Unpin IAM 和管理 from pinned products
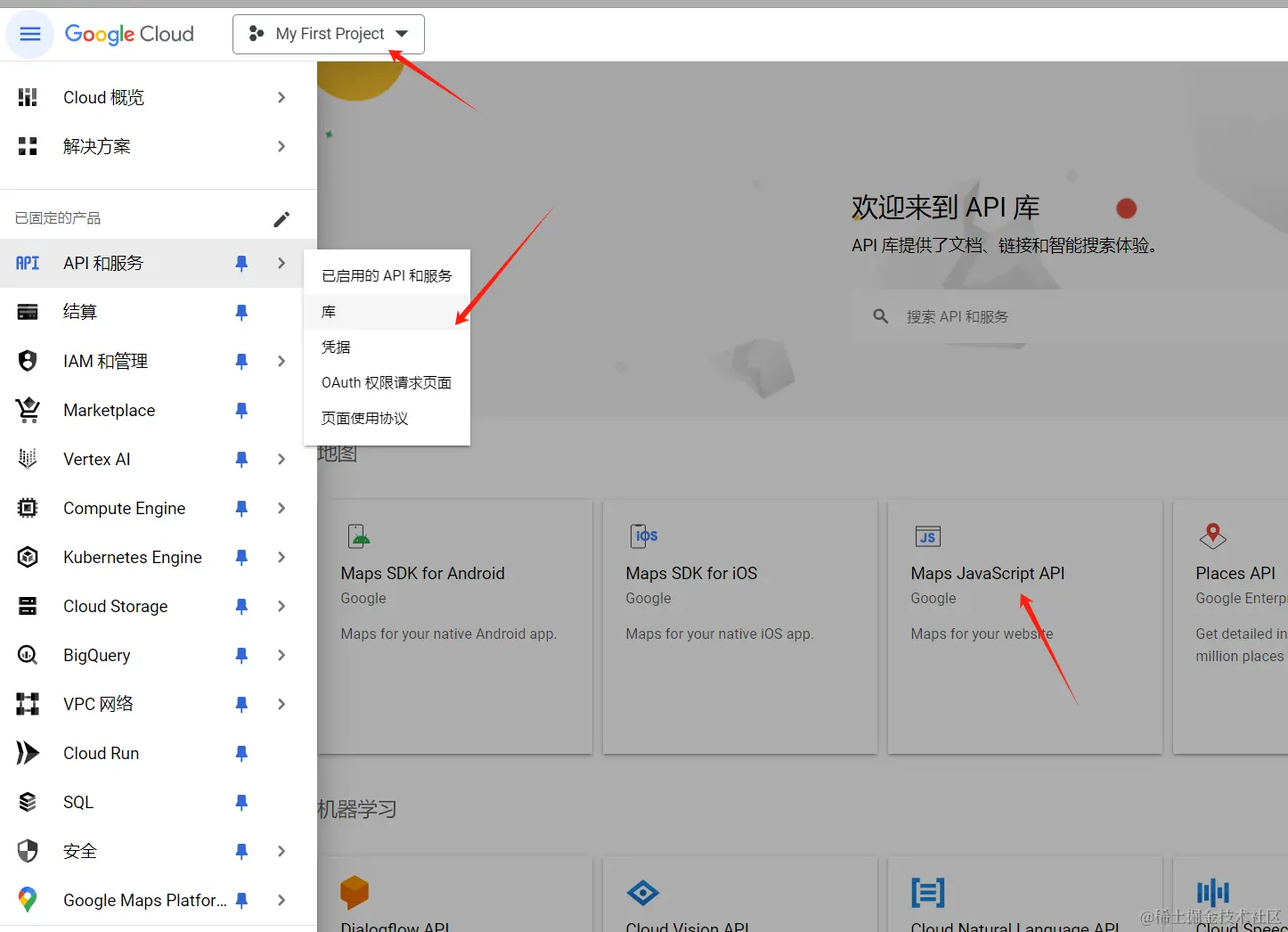The height and width of the screenshot is (932, 1288). [x=241, y=361]
